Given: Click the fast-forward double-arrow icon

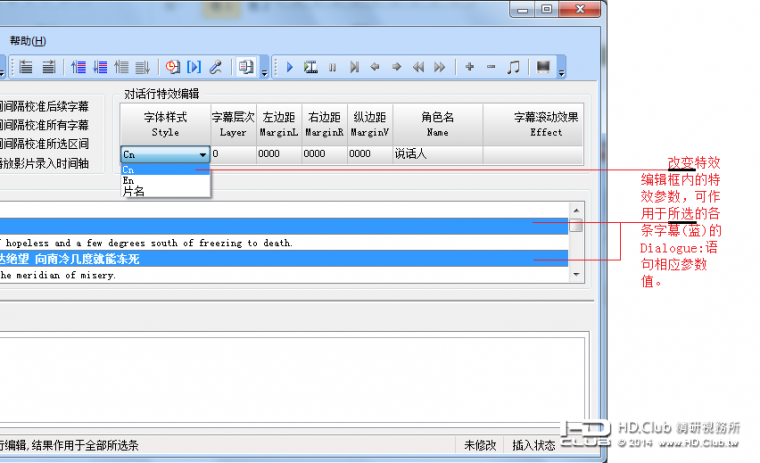Looking at the screenshot, I should point(440,67).
